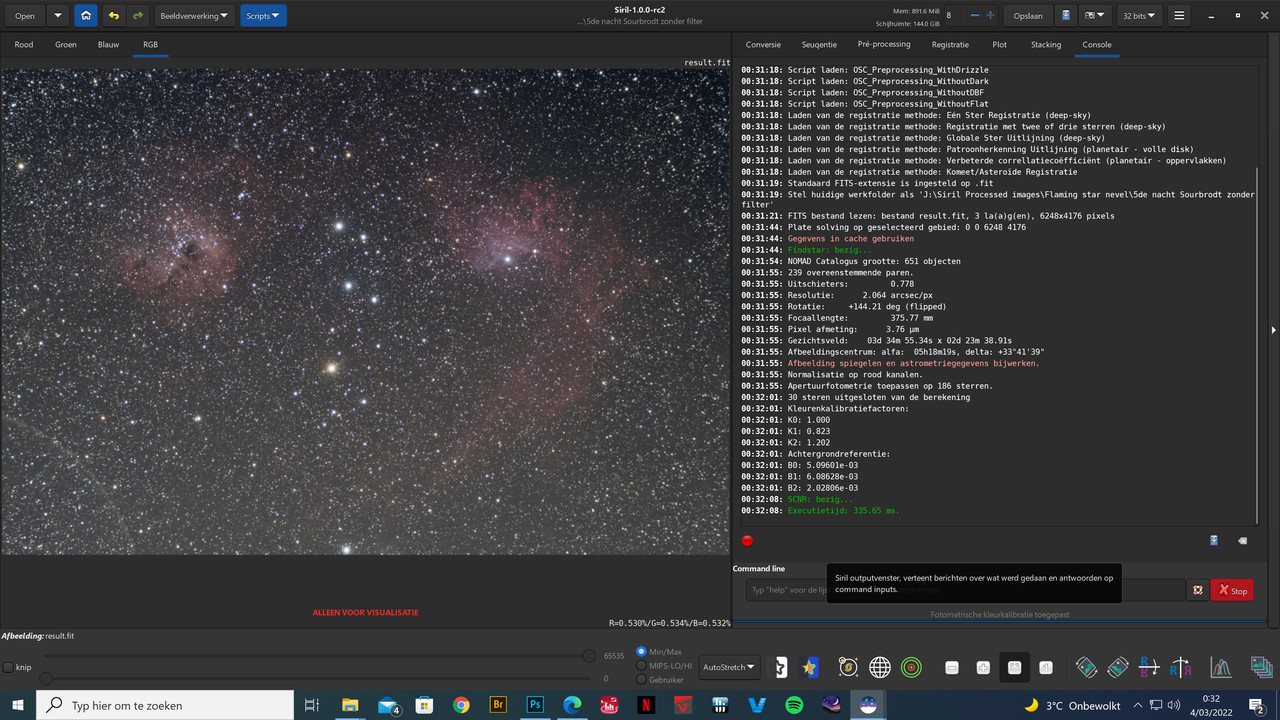Image resolution: width=1280 pixels, height=720 pixels.
Task: Open the histogram display tool
Action: point(1221,666)
